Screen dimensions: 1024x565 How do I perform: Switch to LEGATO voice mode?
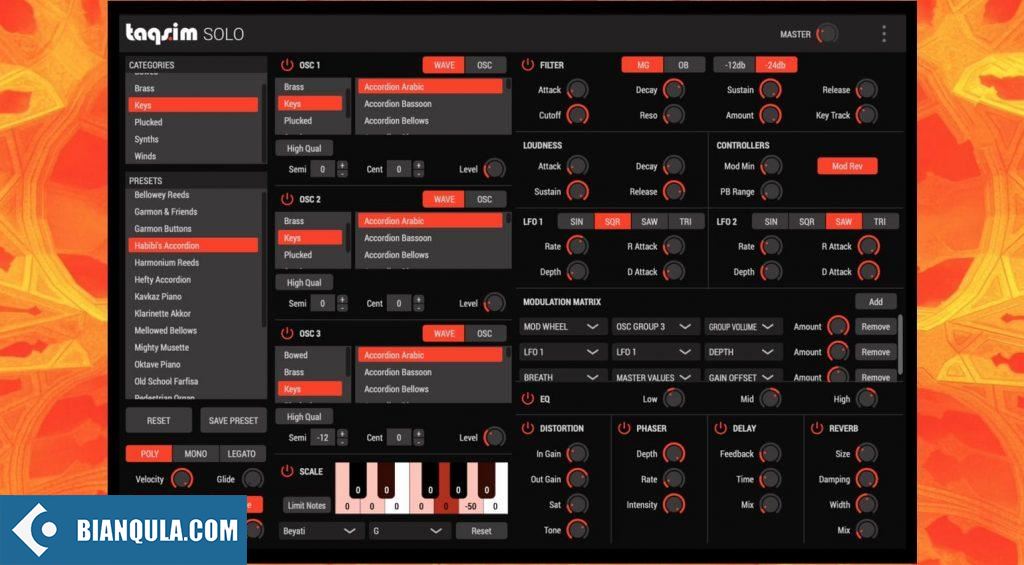click(x=242, y=453)
